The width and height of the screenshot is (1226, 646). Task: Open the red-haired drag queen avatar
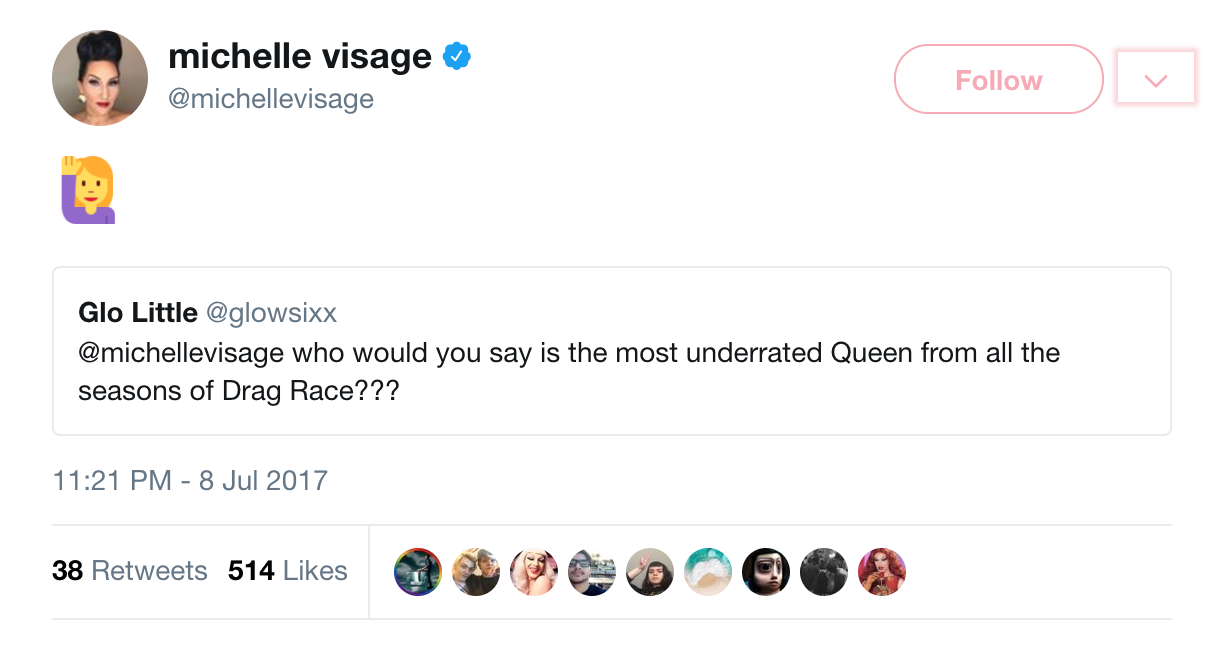point(882,572)
